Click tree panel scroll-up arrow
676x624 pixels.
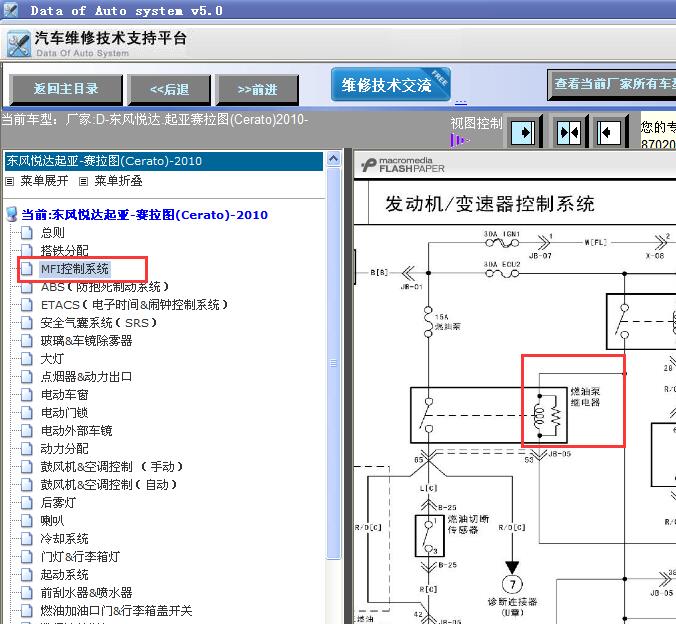(333, 159)
